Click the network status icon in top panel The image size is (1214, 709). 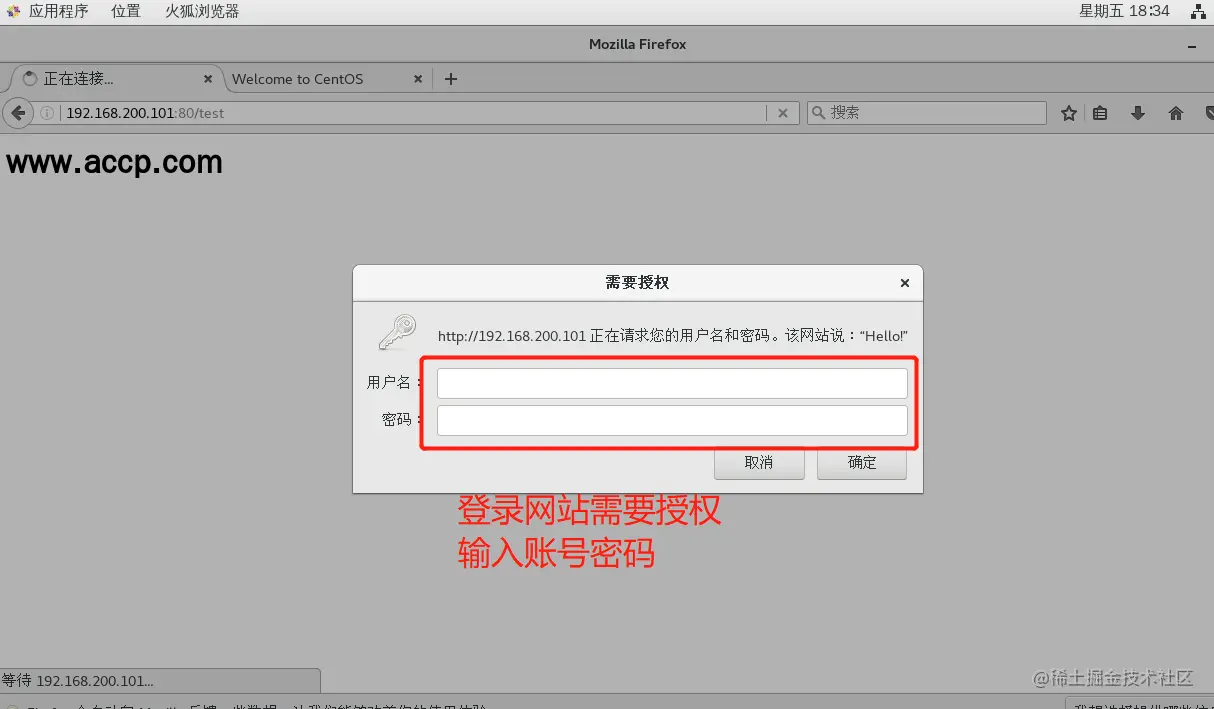[x=1197, y=12]
